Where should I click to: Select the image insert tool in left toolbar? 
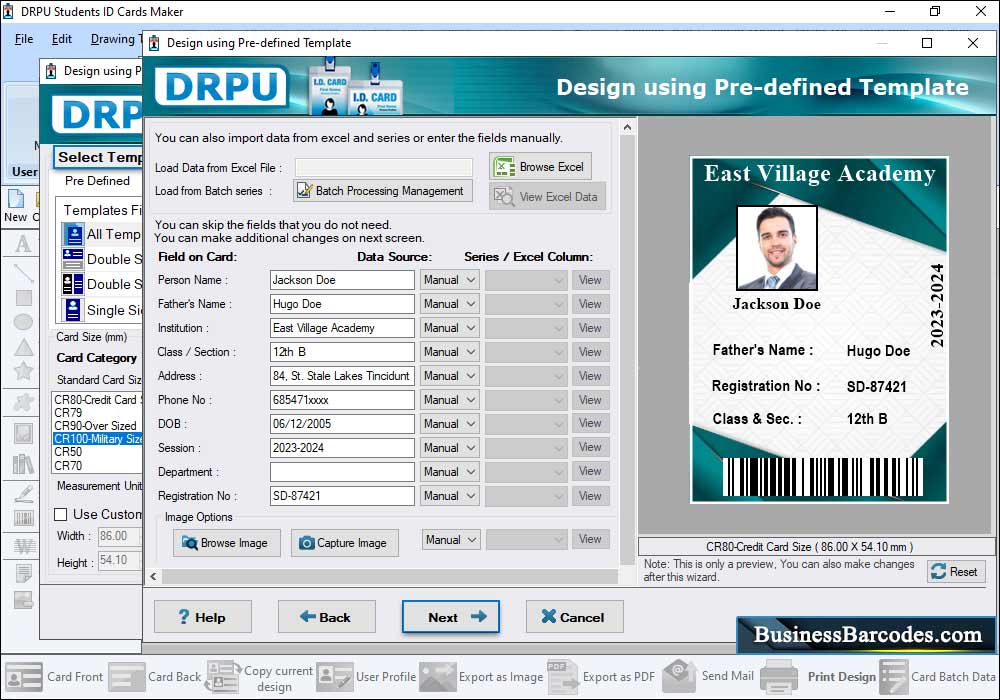pos(24,434)
